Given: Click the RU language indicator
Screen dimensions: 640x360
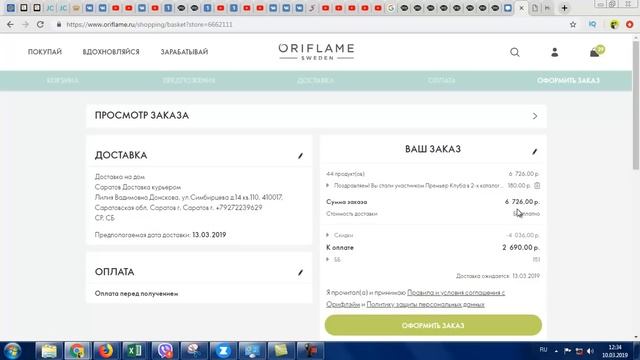Looking at the screenshot, I should 543,350.
